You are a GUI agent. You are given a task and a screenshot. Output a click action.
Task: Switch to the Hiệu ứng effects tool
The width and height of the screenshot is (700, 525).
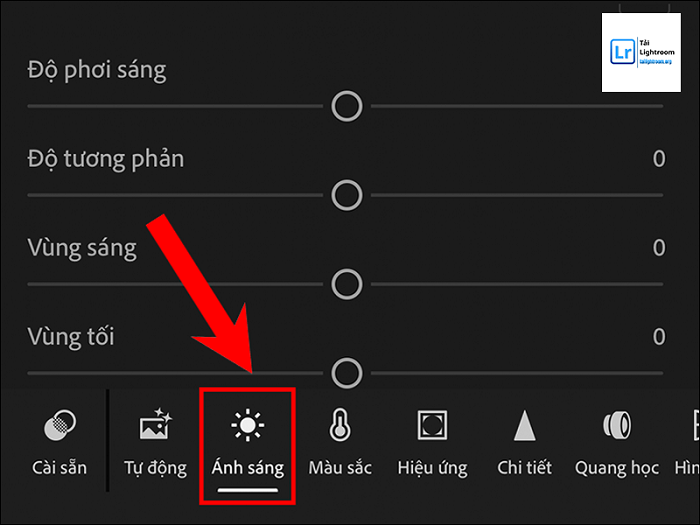point(432,428)
